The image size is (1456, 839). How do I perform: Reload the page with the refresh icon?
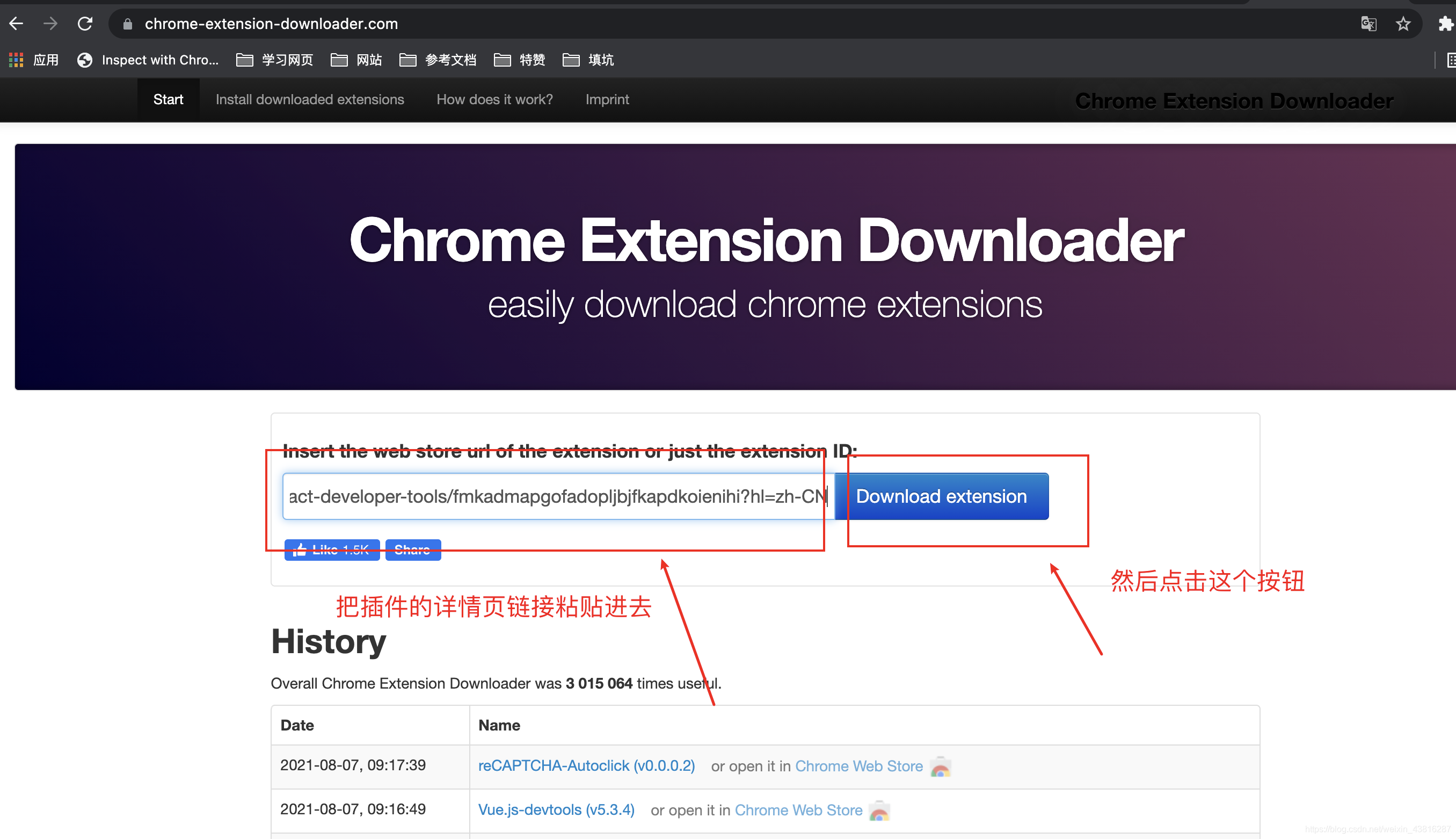(85, 24)
